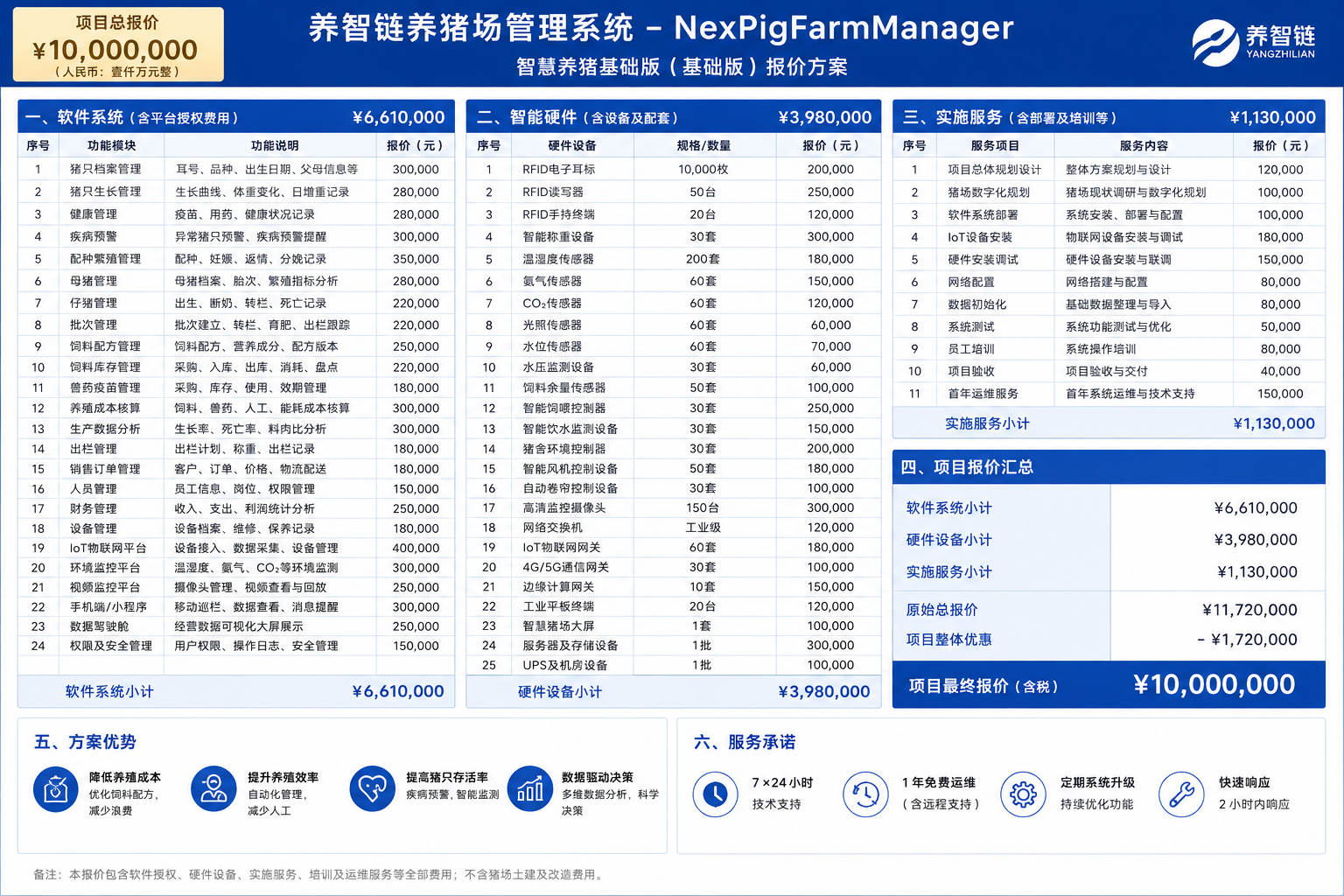Click the 猪只档案管理 module row
The image size is (1344, 896).
click(x=236, y=170)
